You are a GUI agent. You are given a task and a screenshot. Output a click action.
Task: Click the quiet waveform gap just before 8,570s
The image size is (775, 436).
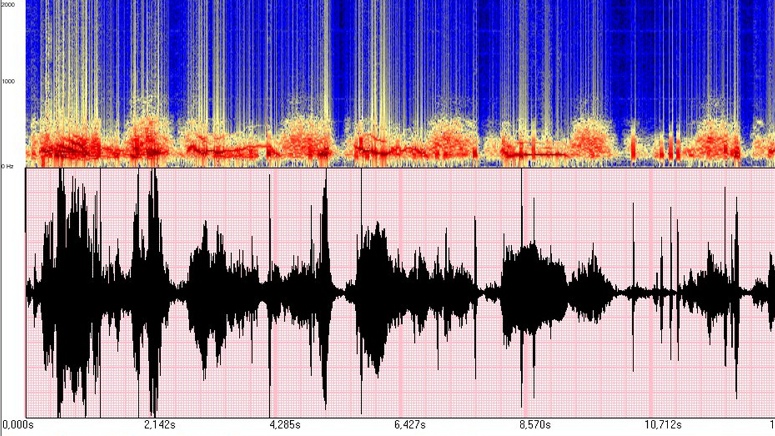tap(490, 291)
